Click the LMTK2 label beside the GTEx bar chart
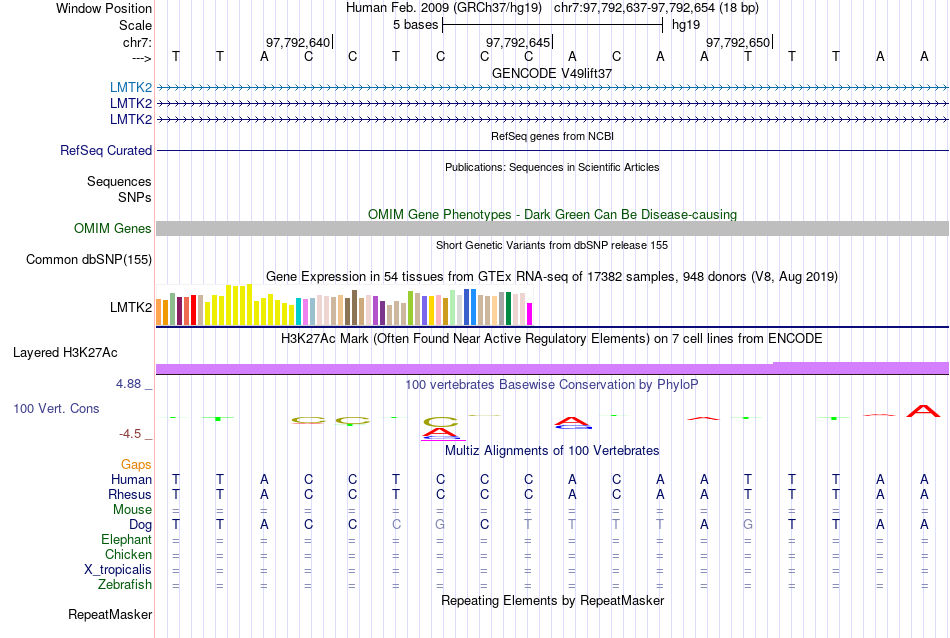950x638 pixels. coord(131,307)
